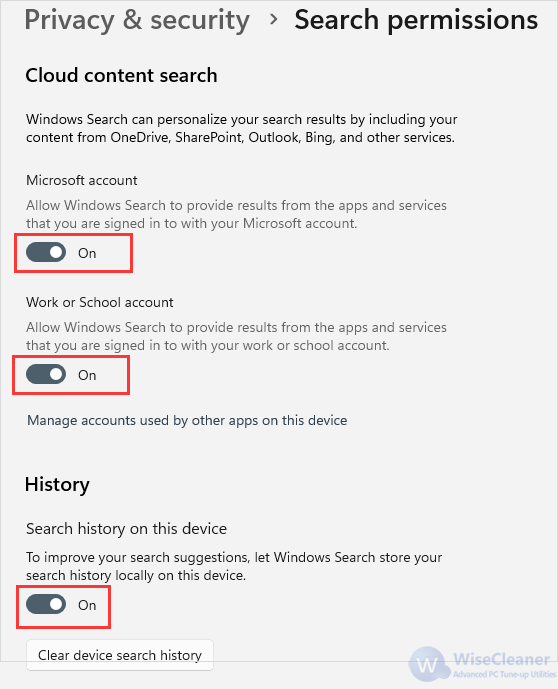Click the WiseCleaner circular W logo

click(x=428, y=664)
